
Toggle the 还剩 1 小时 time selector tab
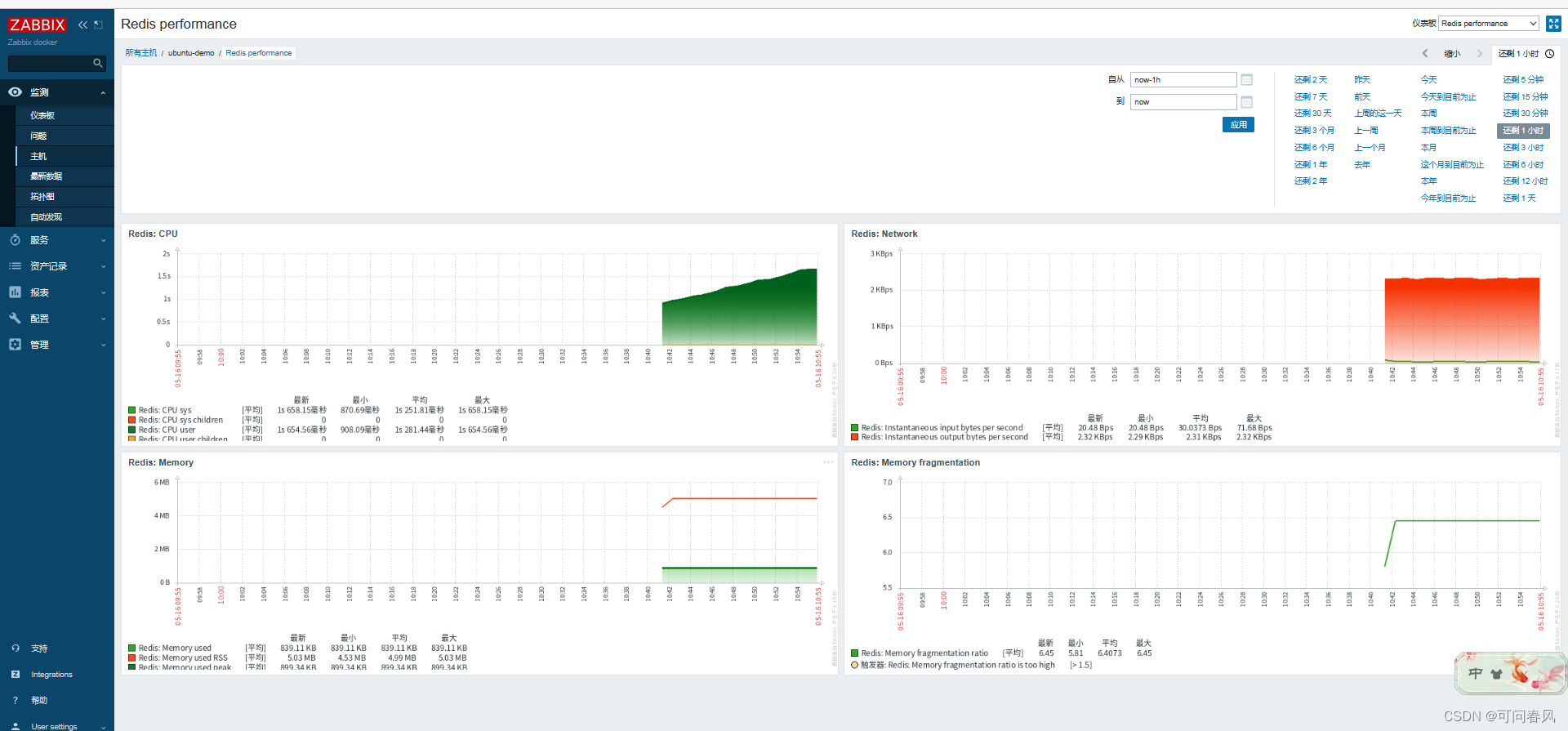(1526, 54)
